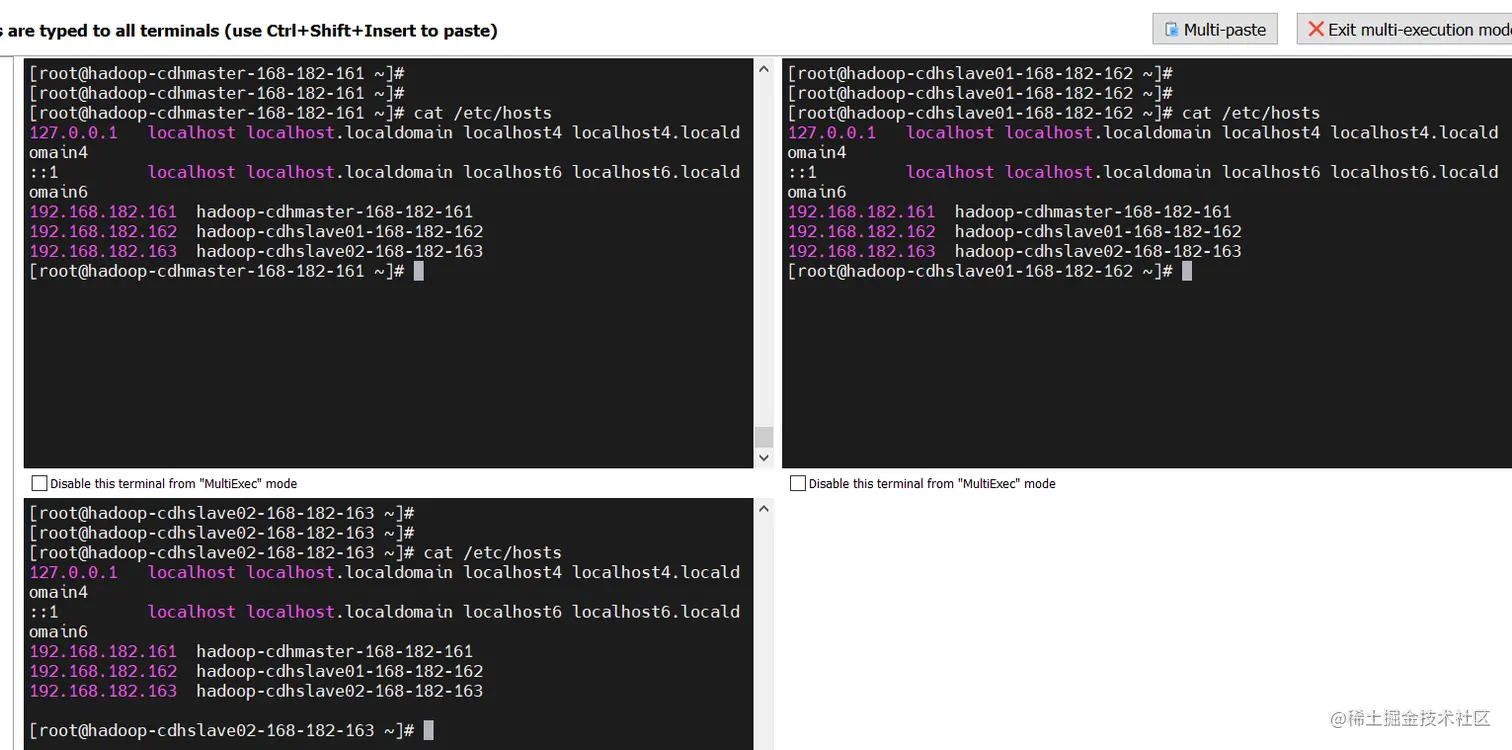Click hostname beside 192.168.182.163 in cdhslave02 terminal

(340, 691)
